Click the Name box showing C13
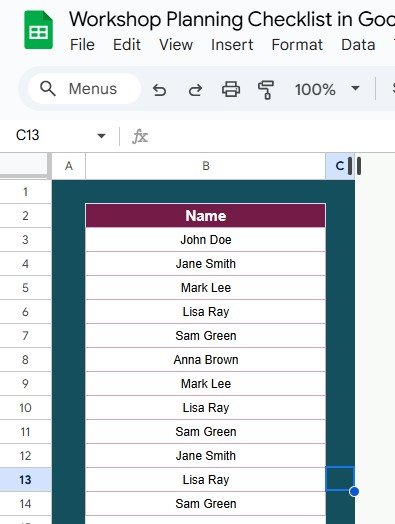This screenshot has width=395, height=524. click(x=28, y=135)
